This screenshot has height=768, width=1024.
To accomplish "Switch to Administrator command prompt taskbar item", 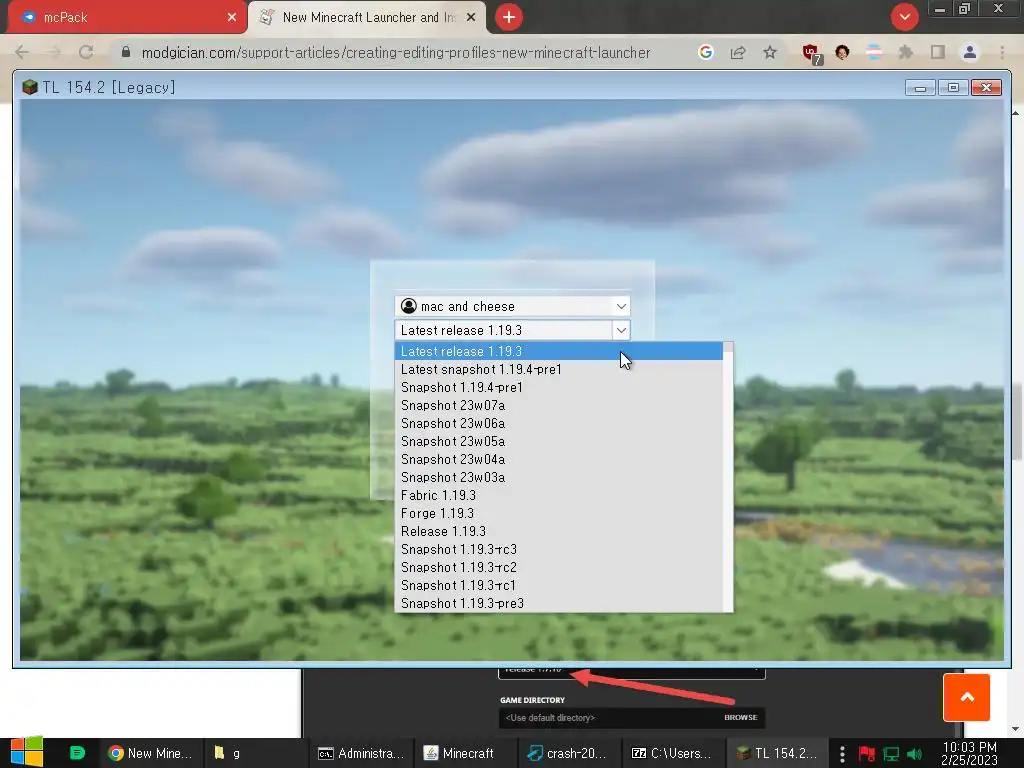I will tap(361, 753).
